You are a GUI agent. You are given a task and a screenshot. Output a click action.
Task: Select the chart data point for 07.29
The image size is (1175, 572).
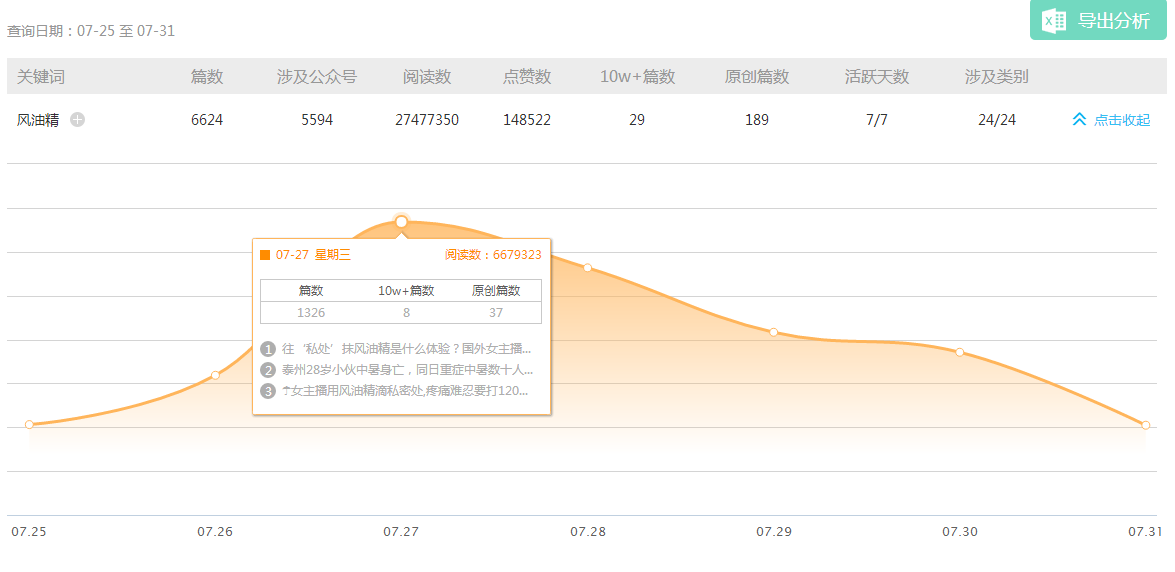[x=774, y=332]
